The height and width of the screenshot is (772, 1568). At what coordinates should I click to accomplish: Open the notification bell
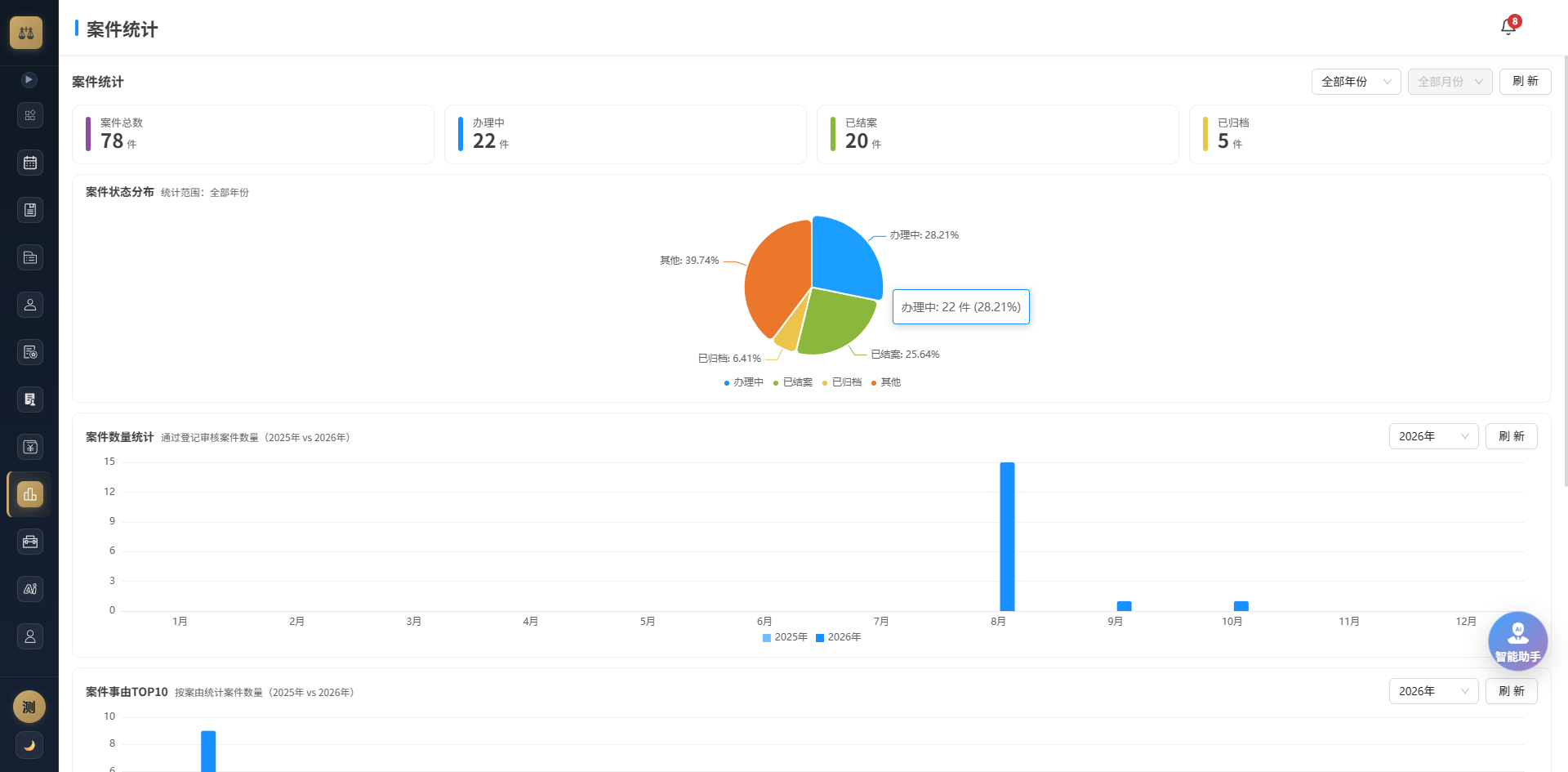click(x=1508, y=28)
